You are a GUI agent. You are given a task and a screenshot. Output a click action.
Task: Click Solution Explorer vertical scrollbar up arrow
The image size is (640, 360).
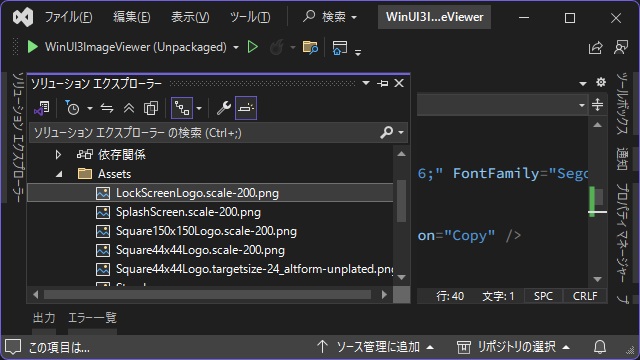tap(401, 154)
